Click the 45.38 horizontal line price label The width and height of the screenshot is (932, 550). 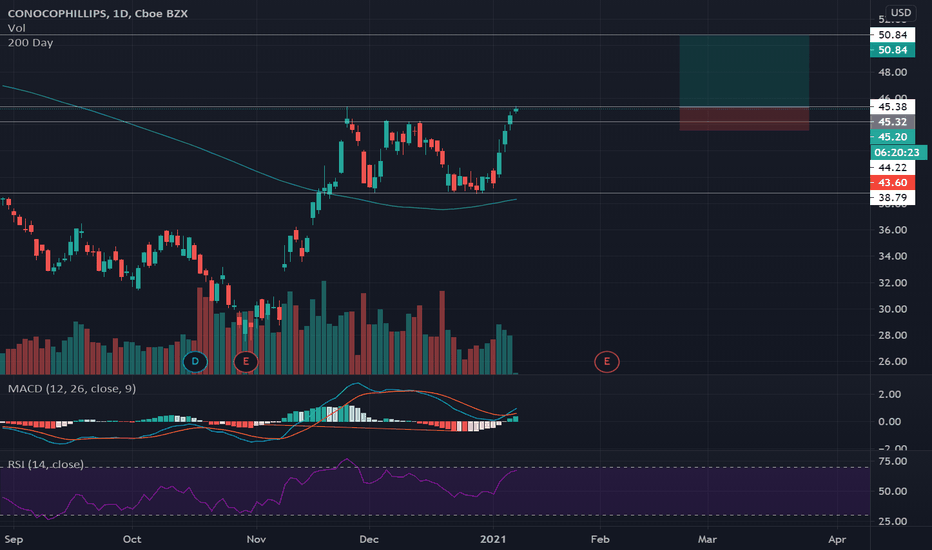coord(892,107)
